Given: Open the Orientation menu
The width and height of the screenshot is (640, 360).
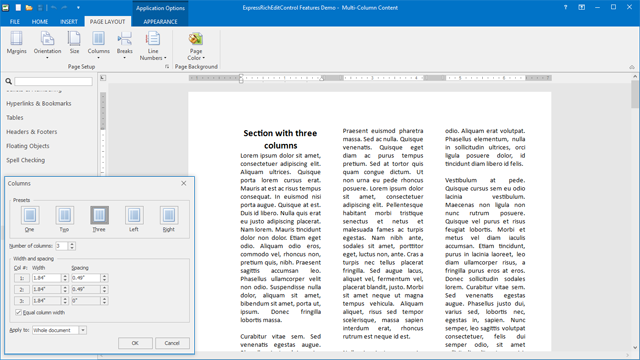Looking at the screenshot, I should [47, 45].
